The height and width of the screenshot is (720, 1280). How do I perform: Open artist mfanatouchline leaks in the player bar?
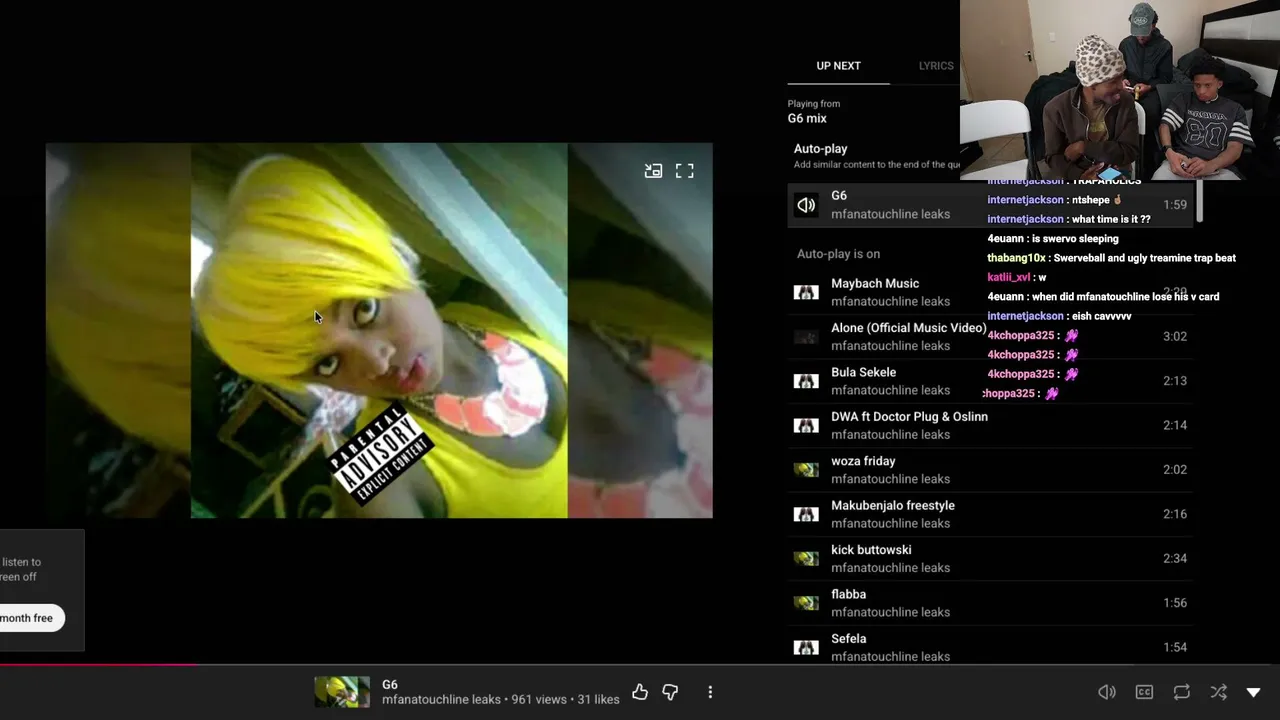(x=441, y=700)
